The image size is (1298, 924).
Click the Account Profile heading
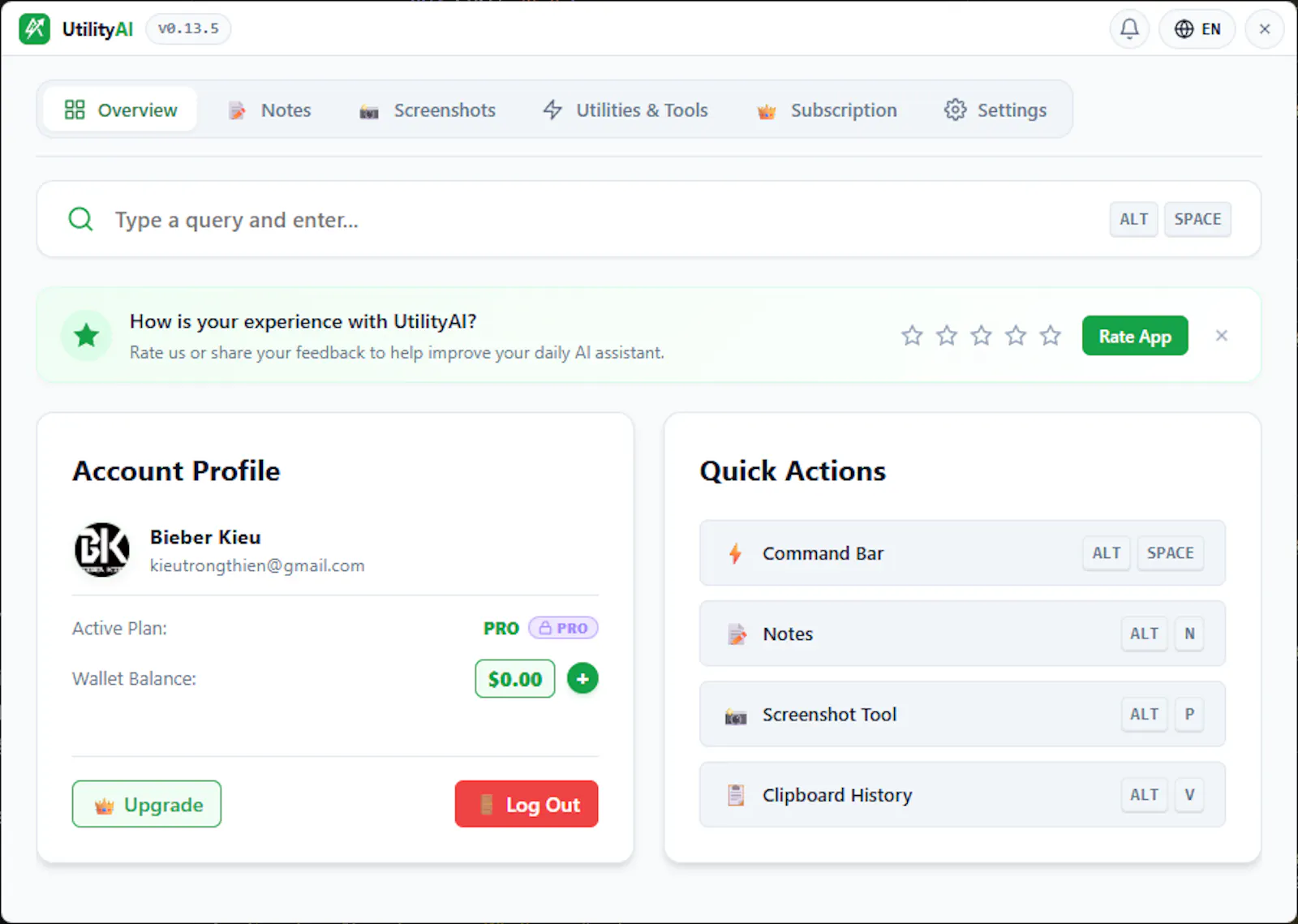pos(176,471)
